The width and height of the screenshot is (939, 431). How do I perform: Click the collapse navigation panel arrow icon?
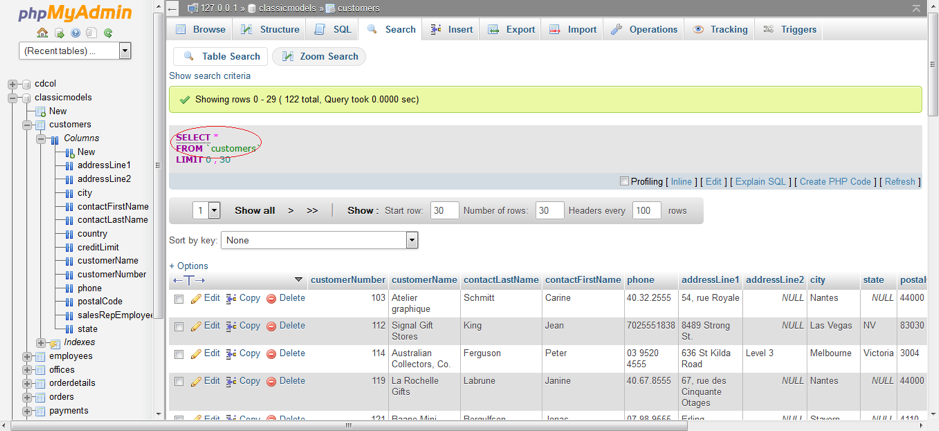(173, 8)
